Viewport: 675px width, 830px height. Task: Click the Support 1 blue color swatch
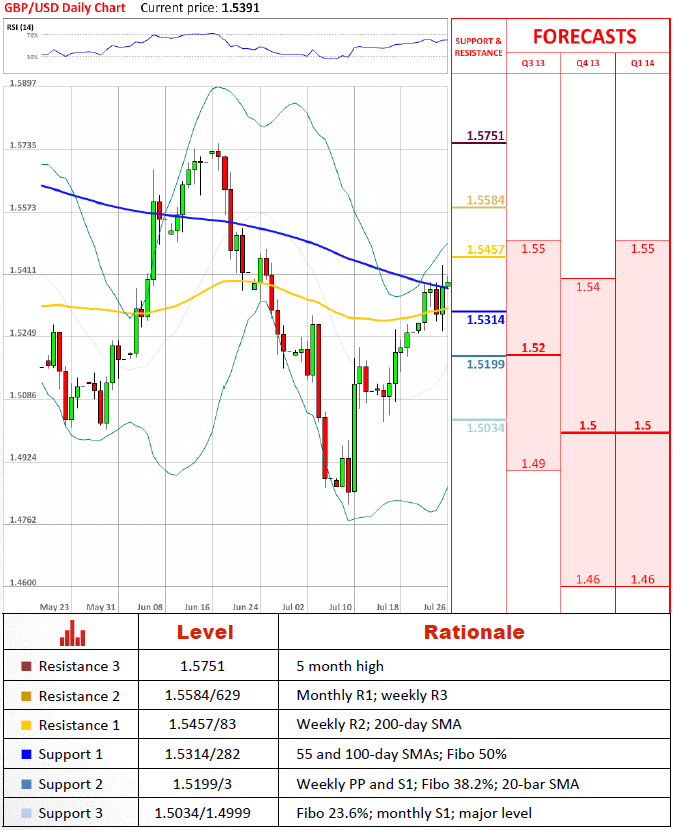[x=26, y=754]
